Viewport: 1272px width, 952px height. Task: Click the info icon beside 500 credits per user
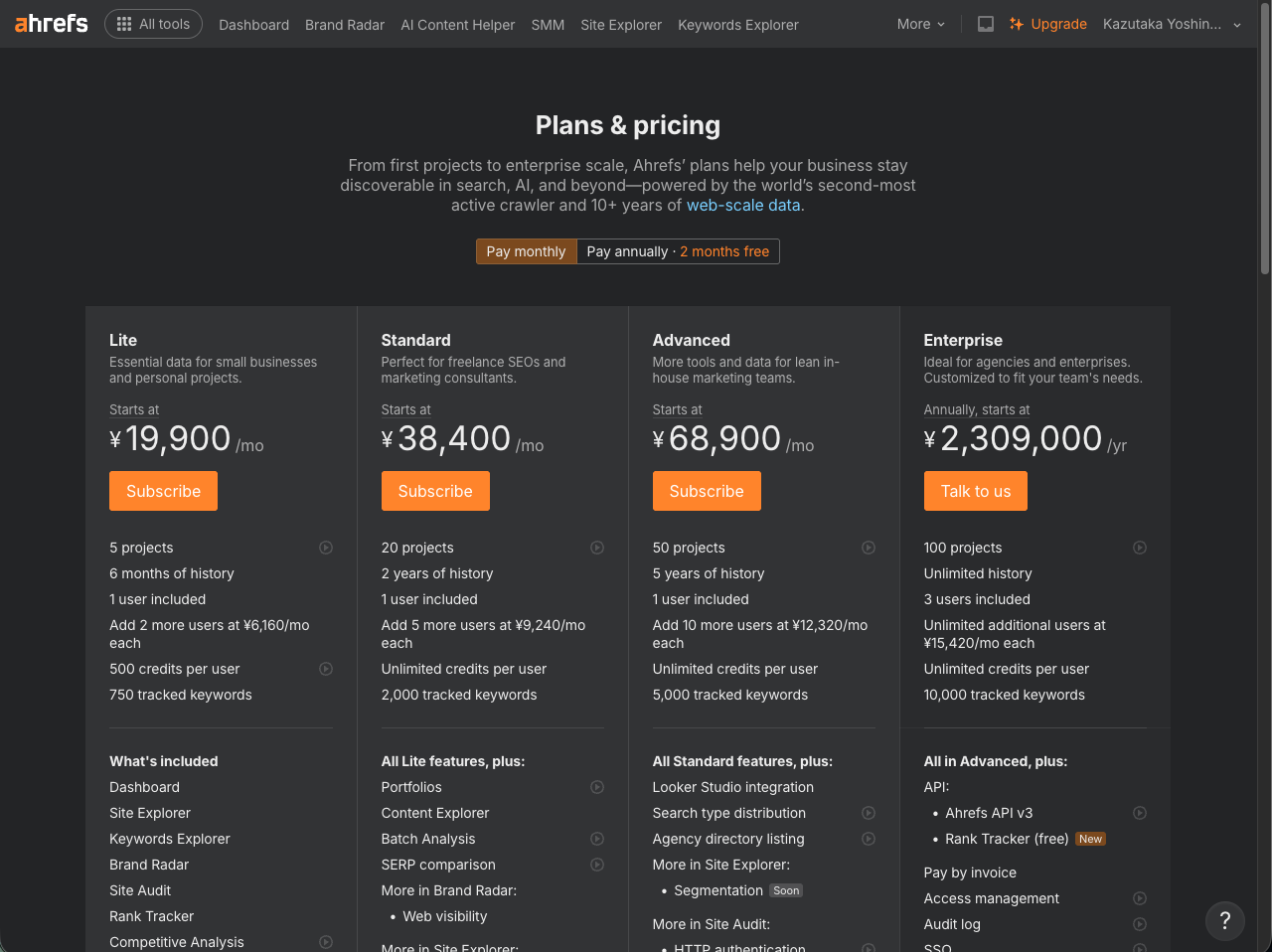[325, 669]
